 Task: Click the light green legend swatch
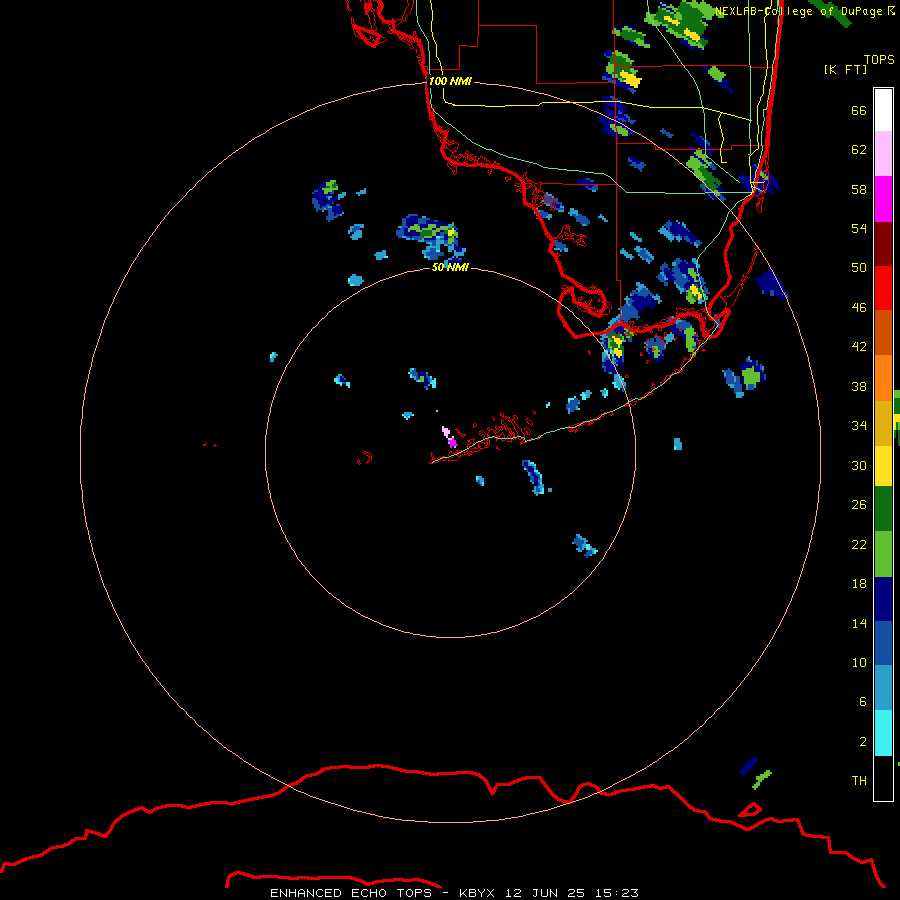tap(883, 554)
